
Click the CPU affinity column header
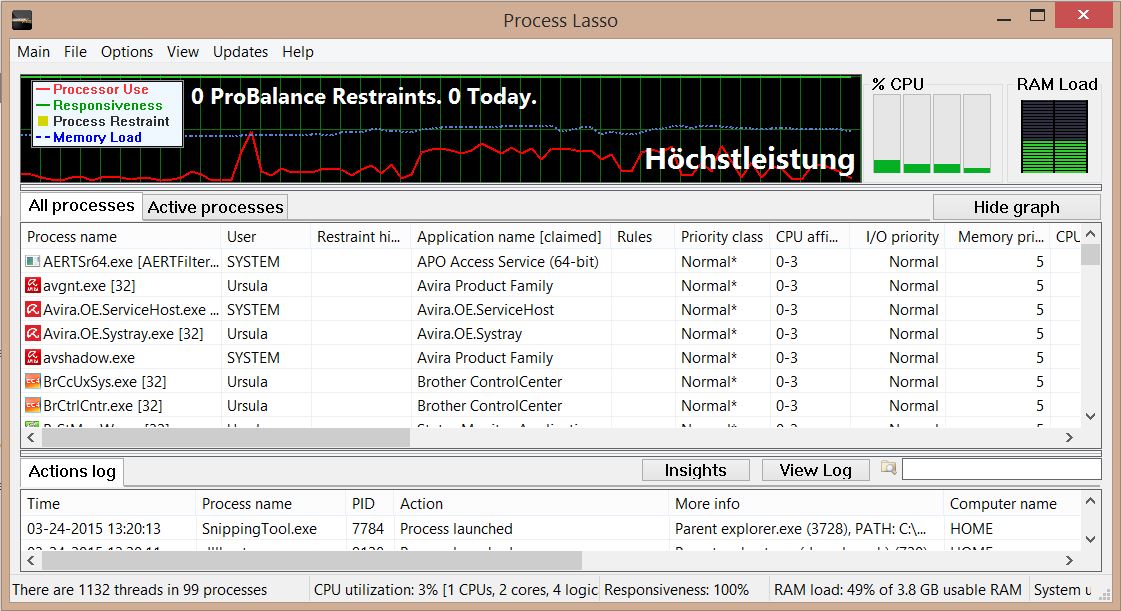pos(810,237)
